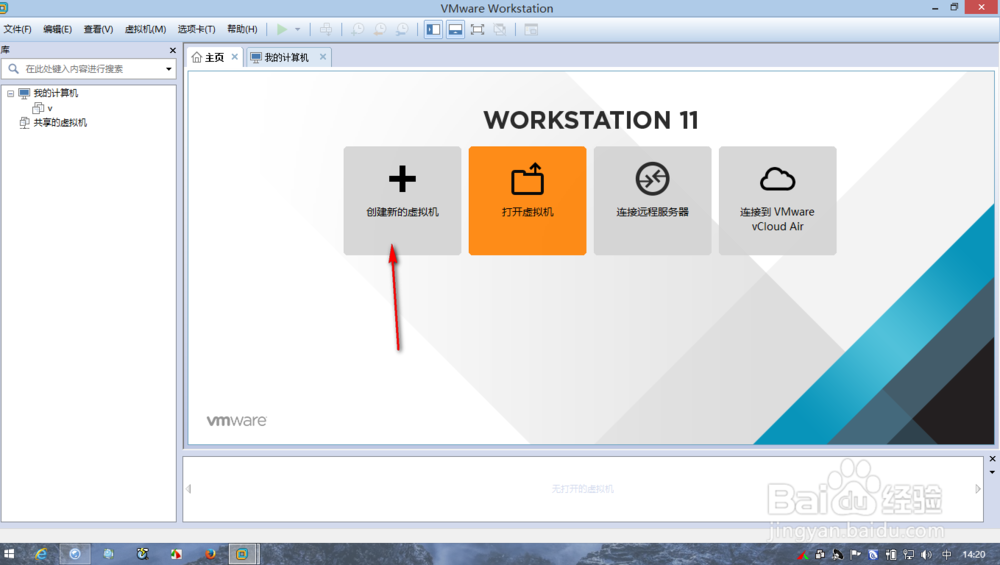Click the network icon in system tray

click(x=909, y=555)
